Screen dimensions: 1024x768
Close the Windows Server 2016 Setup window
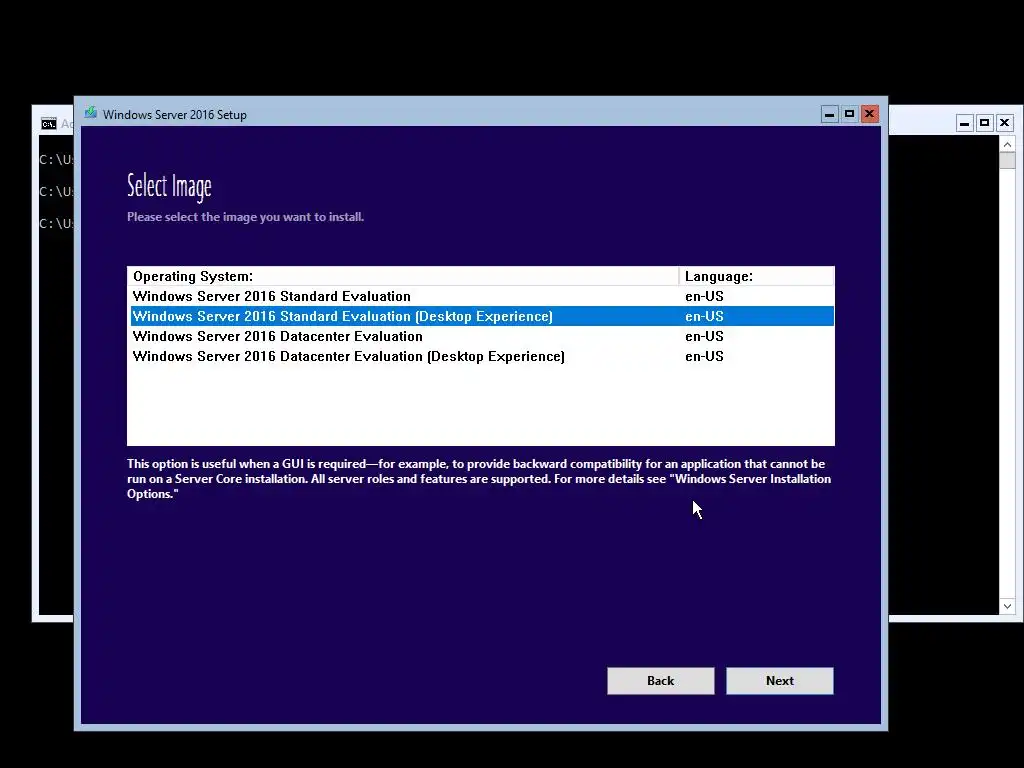[x=869, y=114]
